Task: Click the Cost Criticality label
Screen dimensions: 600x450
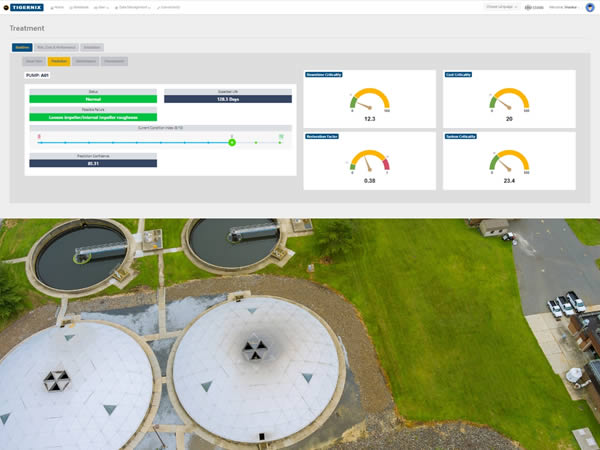Action: coord(458,75)
